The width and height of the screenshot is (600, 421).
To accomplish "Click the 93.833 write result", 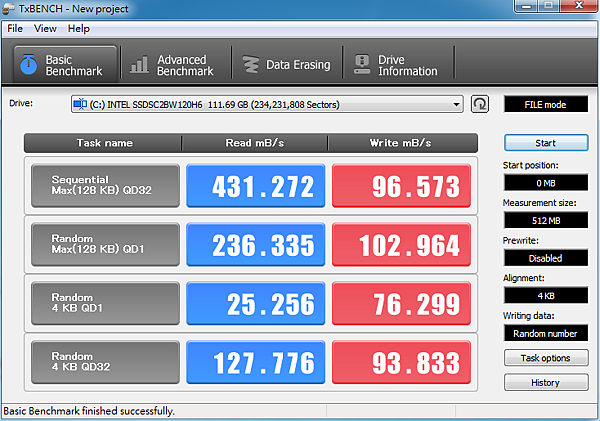I will point(401,362).
